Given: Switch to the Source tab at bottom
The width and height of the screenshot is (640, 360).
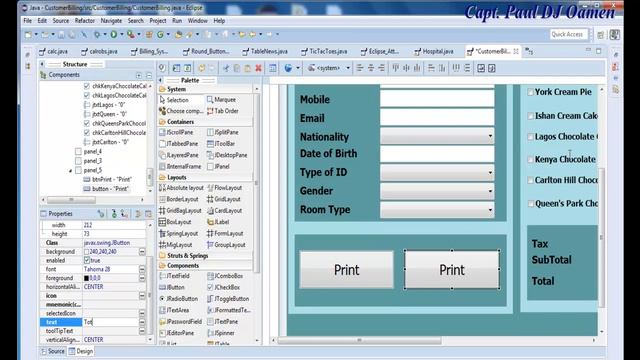Looking at the screenshot, I should [x=53, y=351].
